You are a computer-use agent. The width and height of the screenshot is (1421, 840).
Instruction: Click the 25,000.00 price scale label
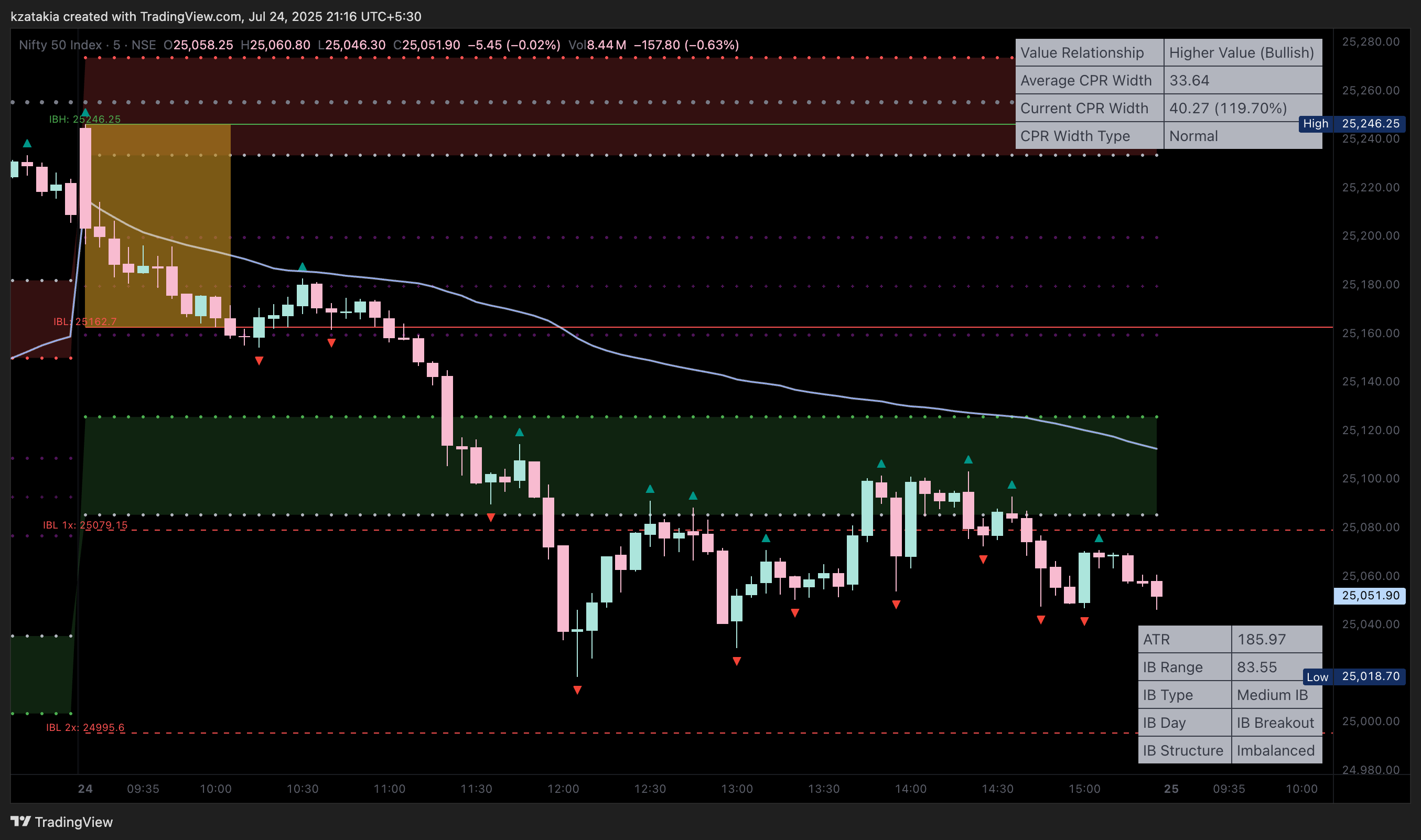[1371, 721]
